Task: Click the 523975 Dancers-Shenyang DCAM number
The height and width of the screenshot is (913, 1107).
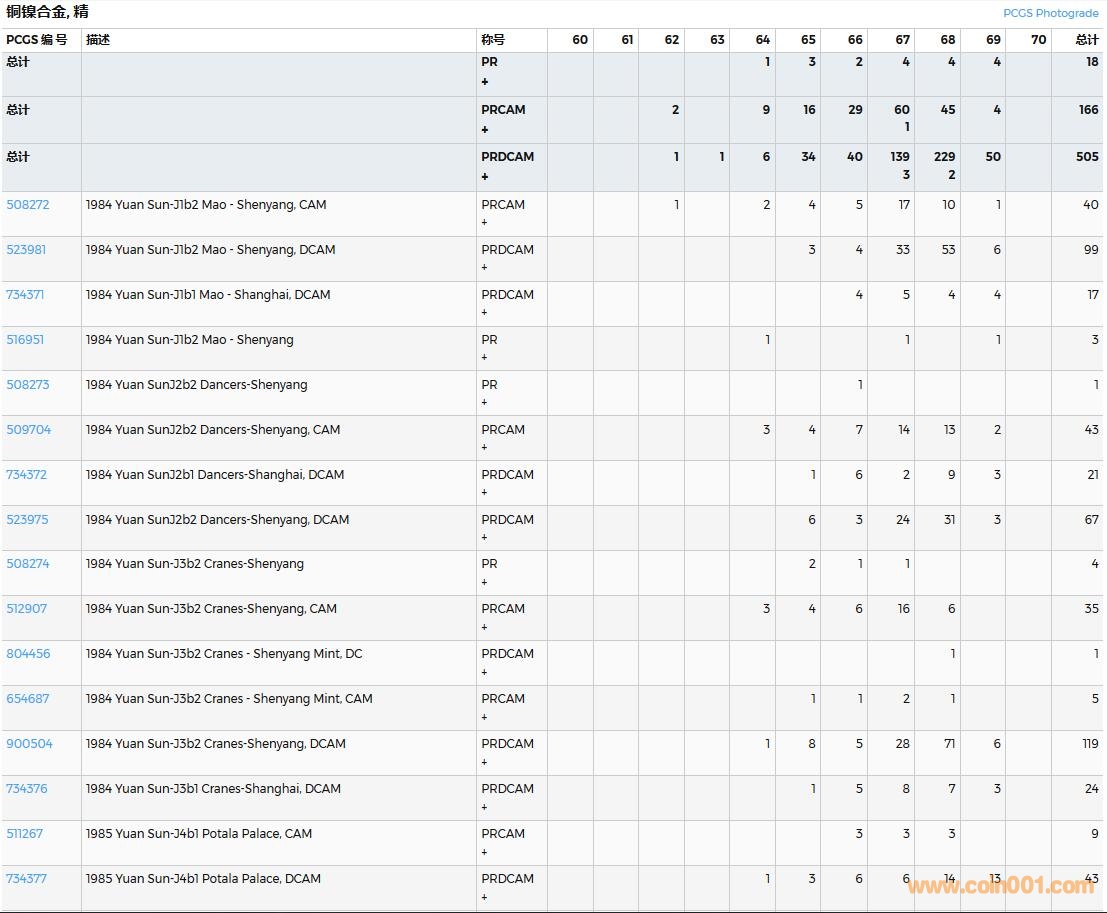Action: click(x=28, y=520)
